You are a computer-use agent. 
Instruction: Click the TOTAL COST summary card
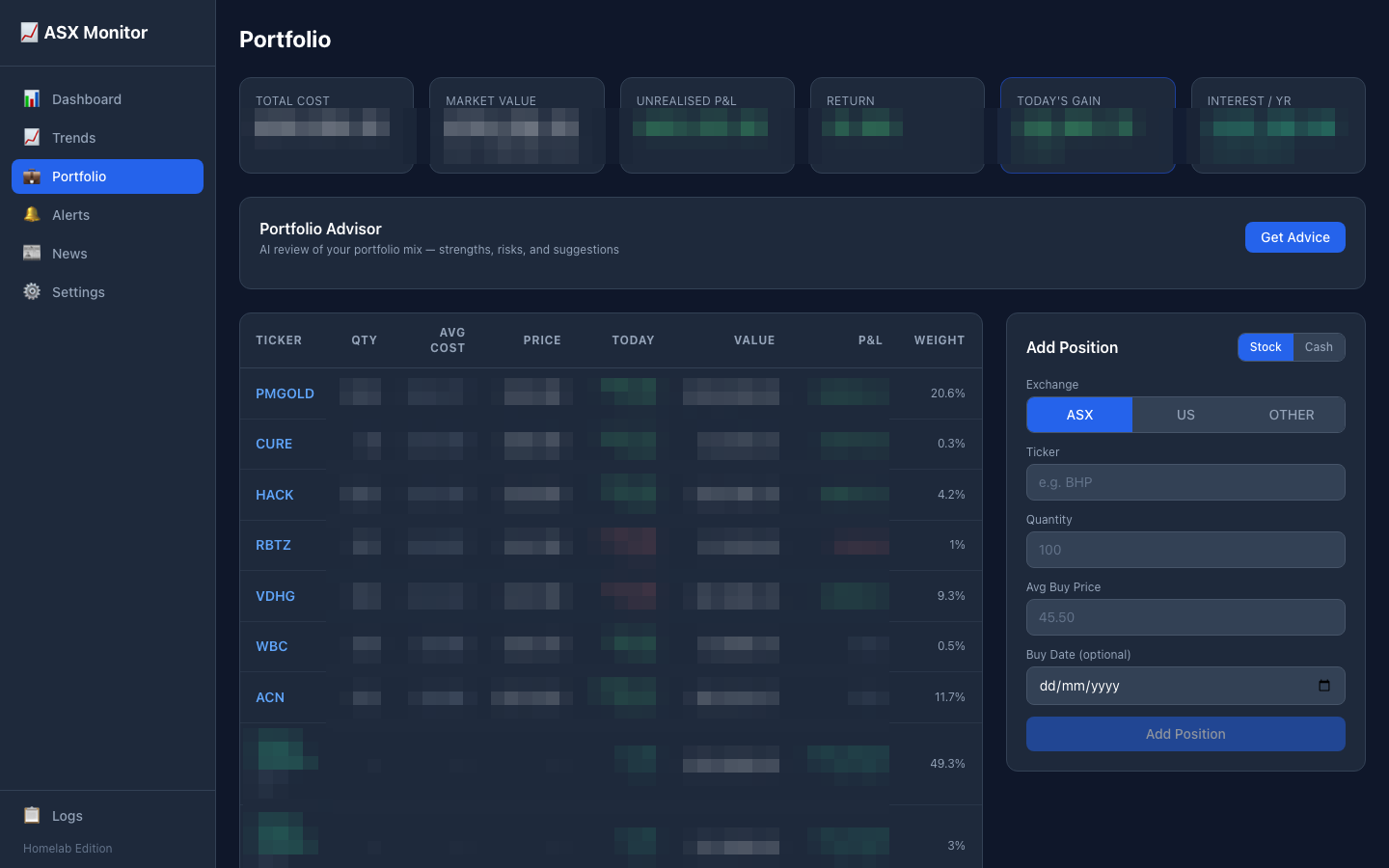tap(326, 125)
